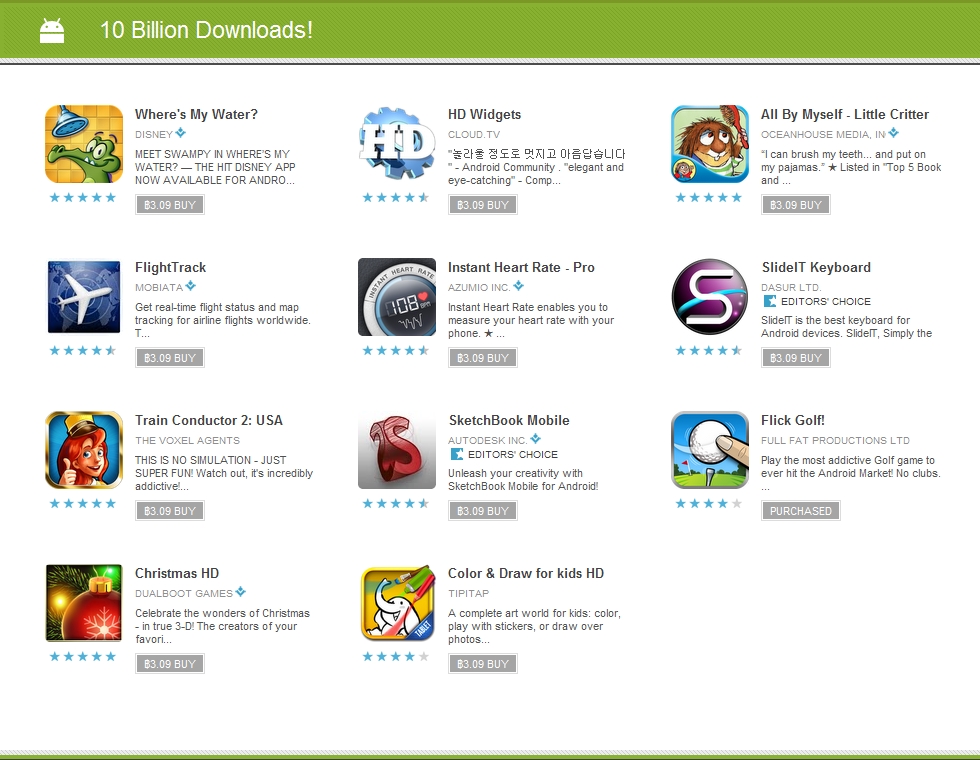
Task: Click the star rating under HD Widgets
Action: [x=396, y=198]
